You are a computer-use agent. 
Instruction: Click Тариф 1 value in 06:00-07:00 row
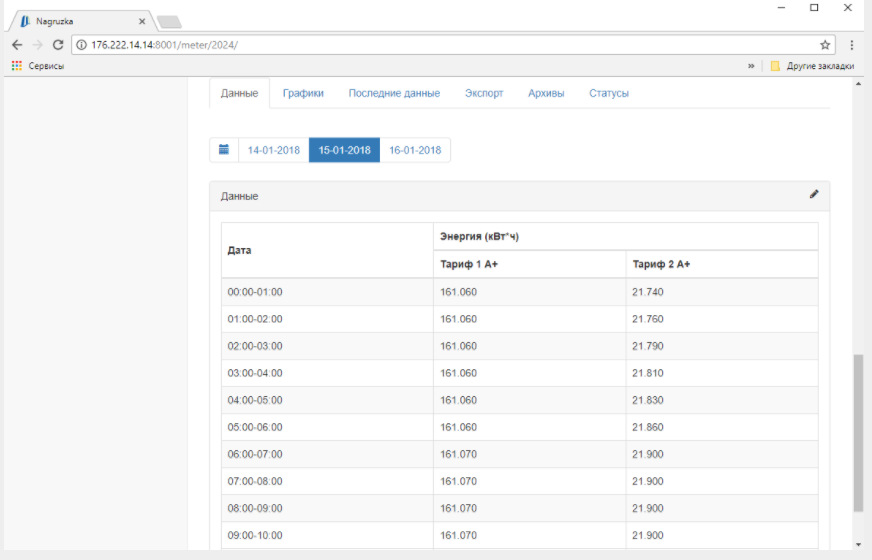(x=458, y=454)
